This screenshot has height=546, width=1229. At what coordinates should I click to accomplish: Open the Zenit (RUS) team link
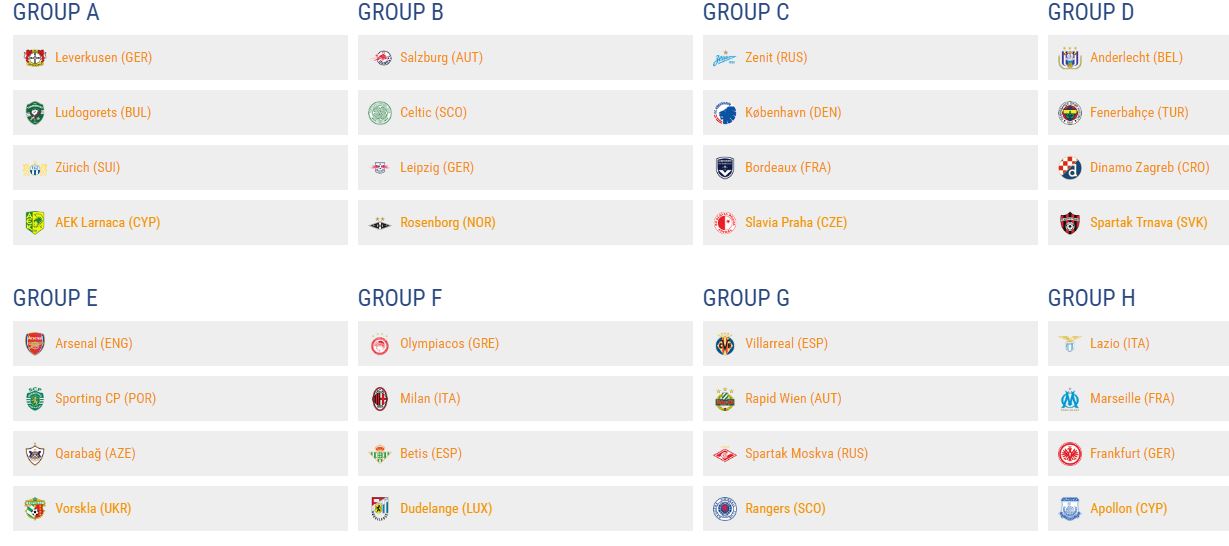click(x=776, y=58)
